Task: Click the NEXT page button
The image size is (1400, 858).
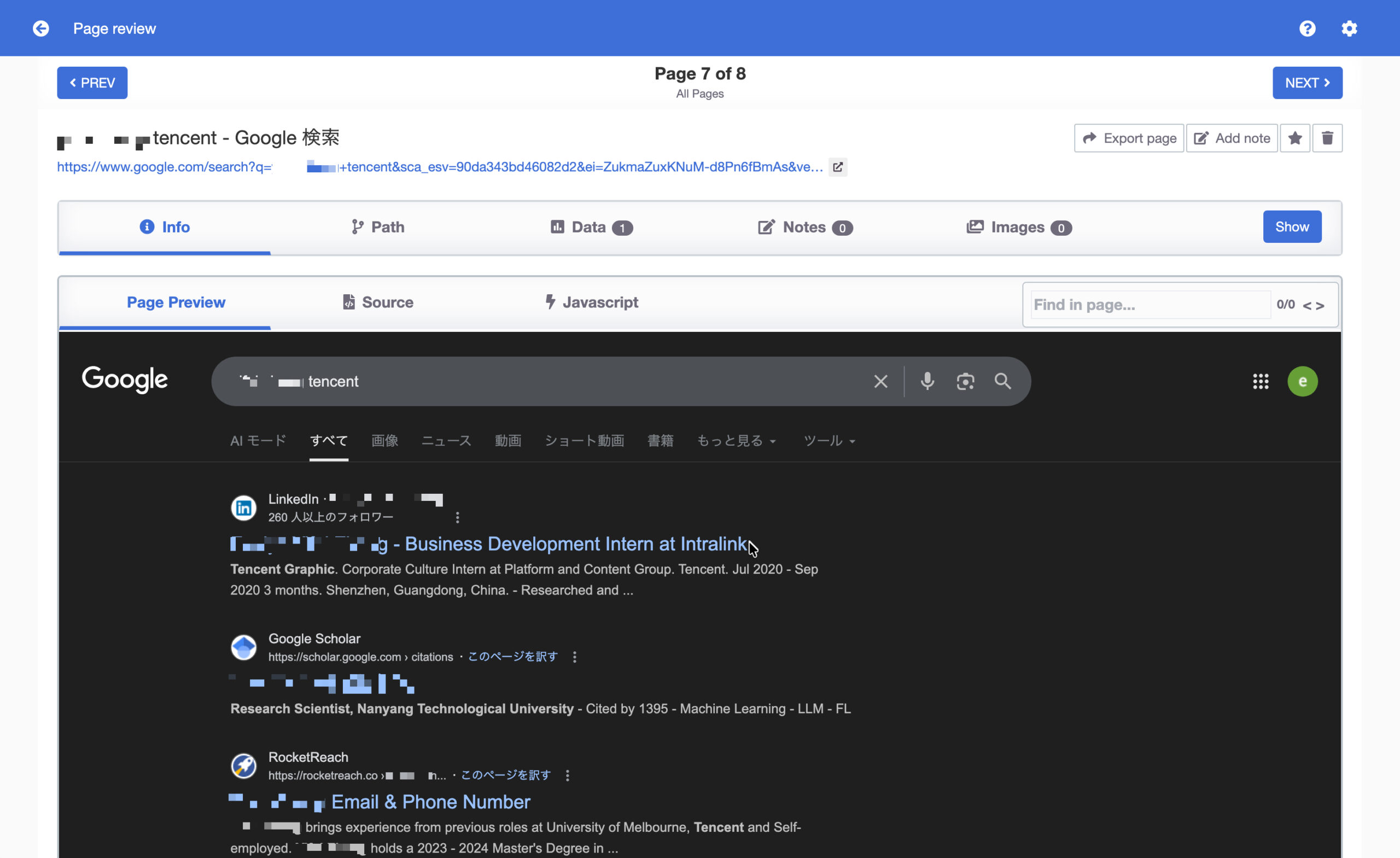Action: coord(1307,83)
